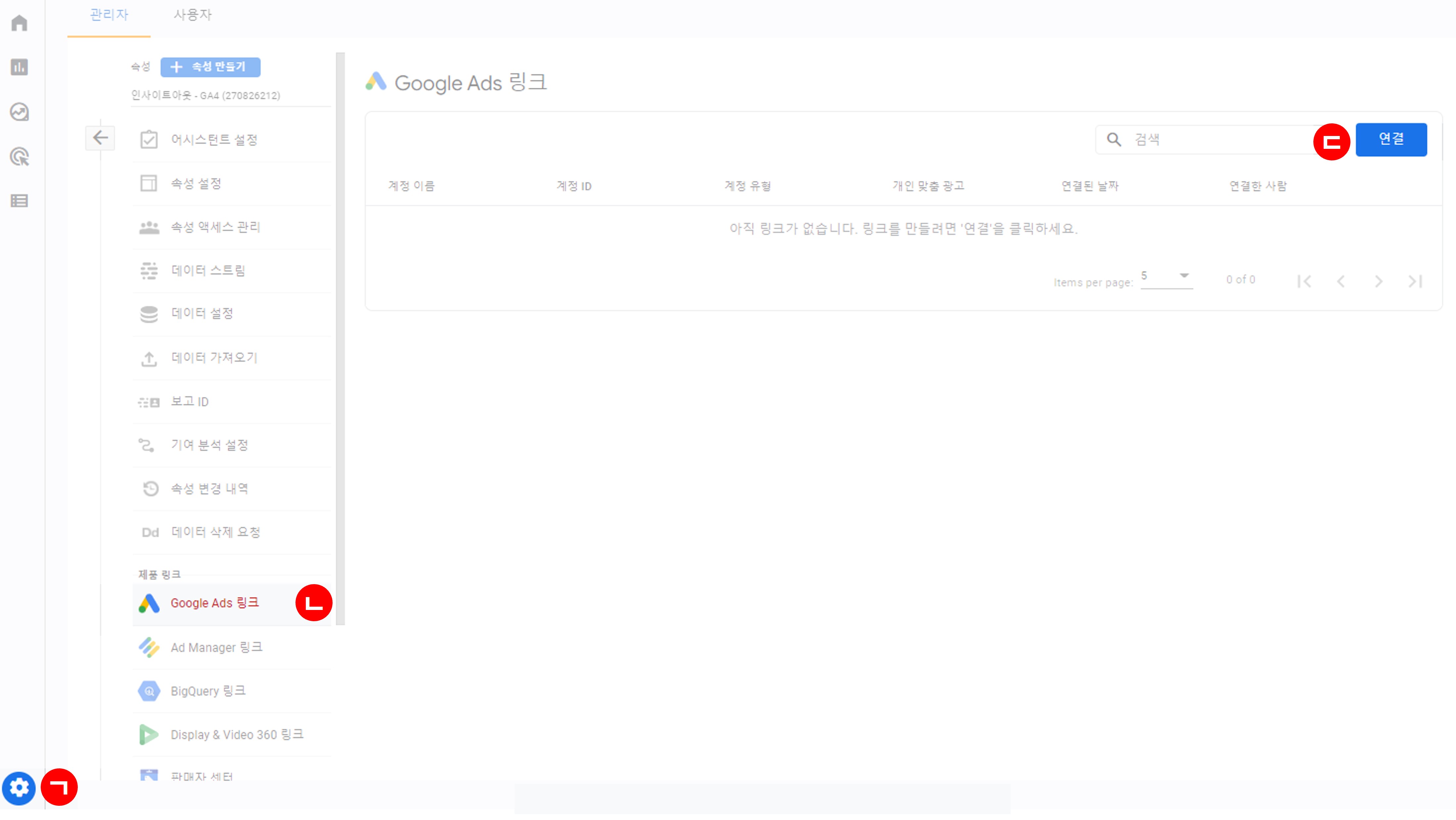
Task: Open the Home icon in left rail
Action: pos(19,23)
